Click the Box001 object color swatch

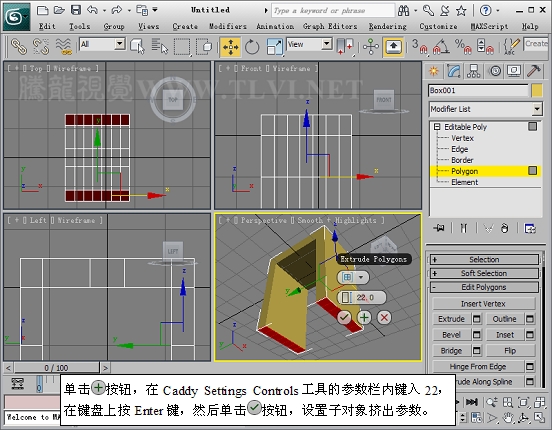click(537, 91)
